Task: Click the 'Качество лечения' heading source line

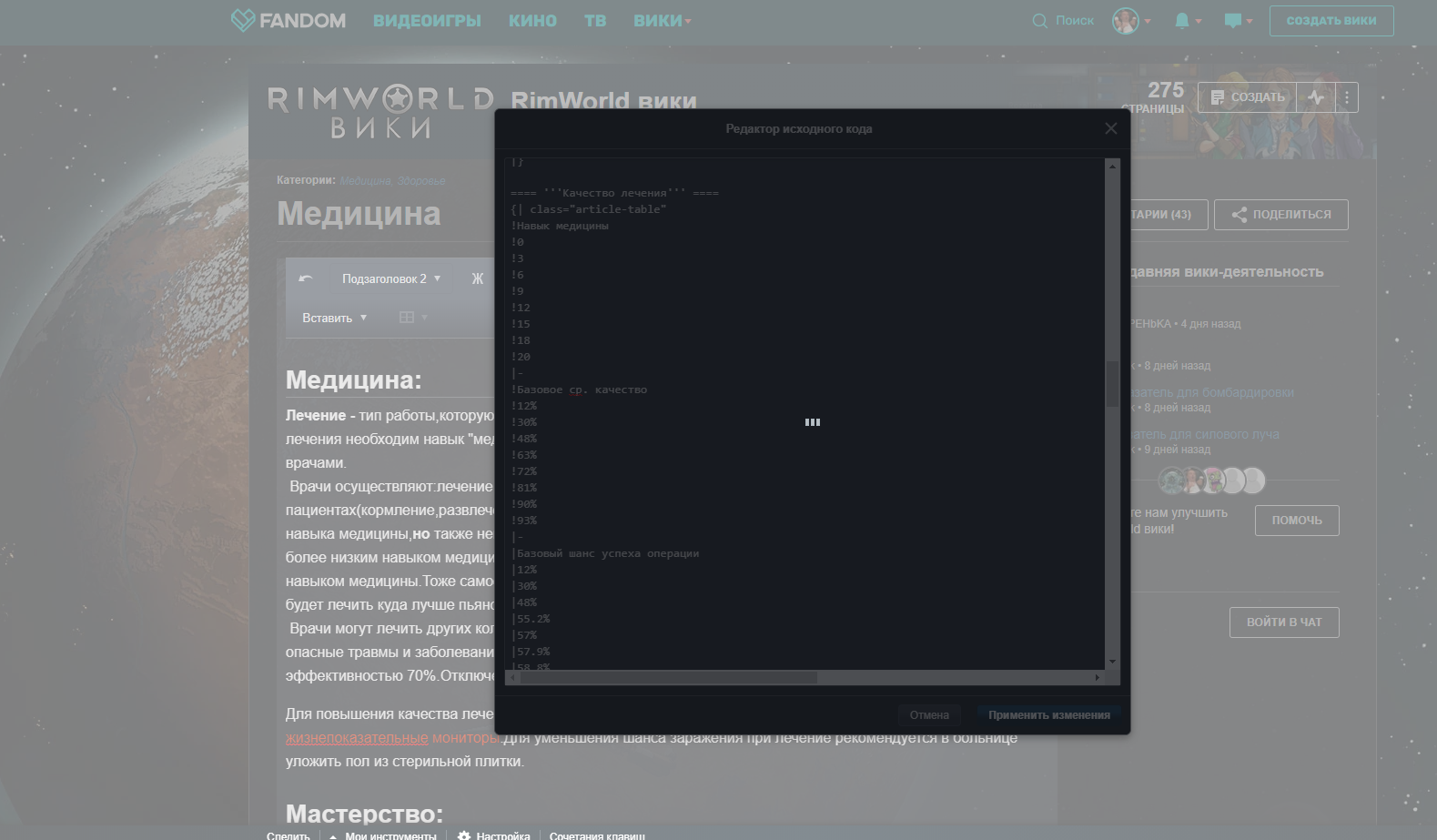Action: pos(614,193)
